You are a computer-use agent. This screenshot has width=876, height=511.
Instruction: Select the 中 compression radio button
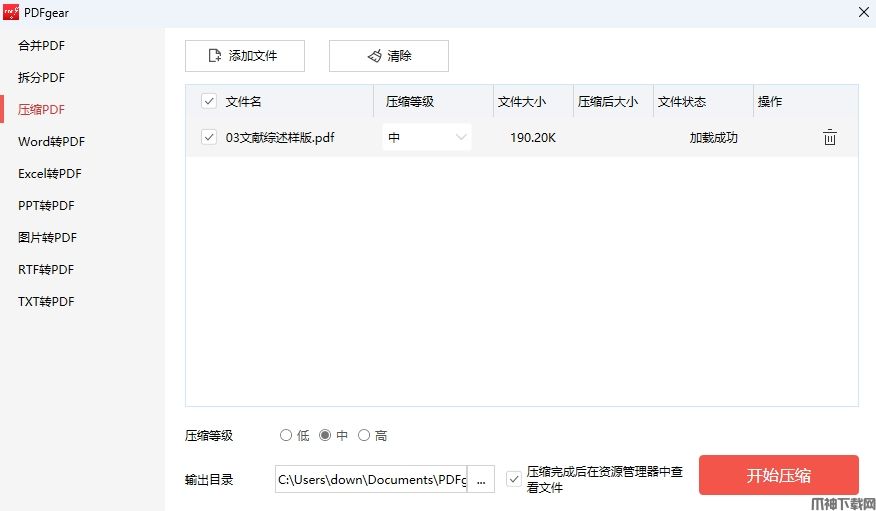[x=325, y=436]
